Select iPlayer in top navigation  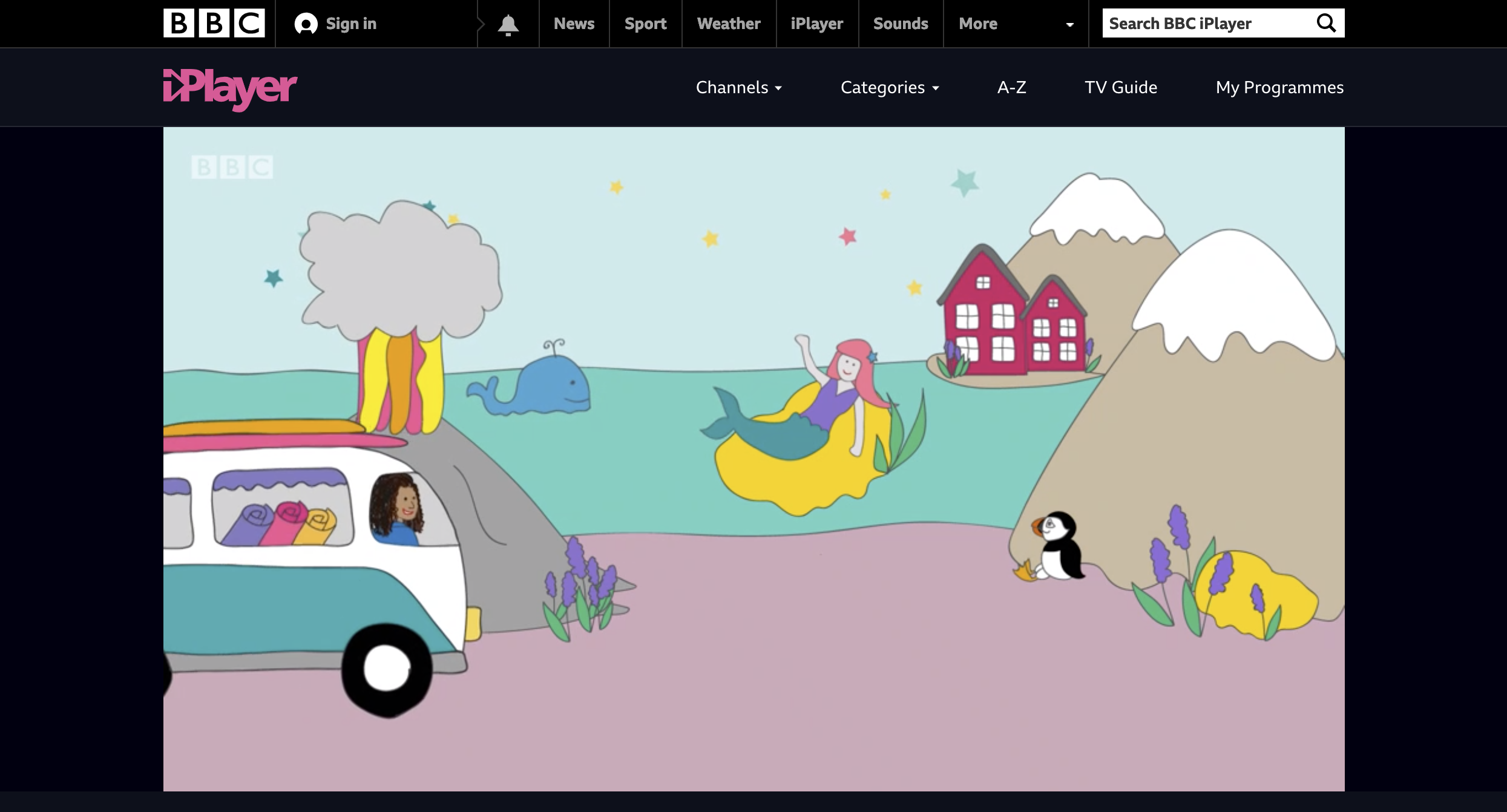[816, 24]
